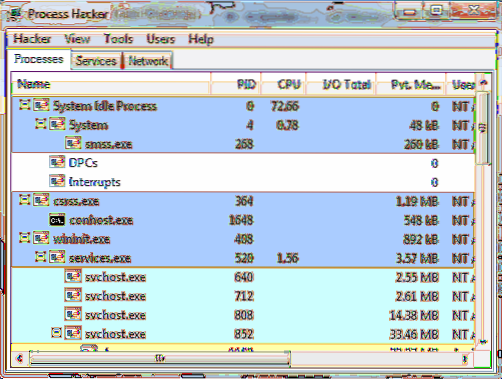Click icon of svchost.exe PID 808
The height and width of the screenshot is (379, 502).
tap(73, 315)
